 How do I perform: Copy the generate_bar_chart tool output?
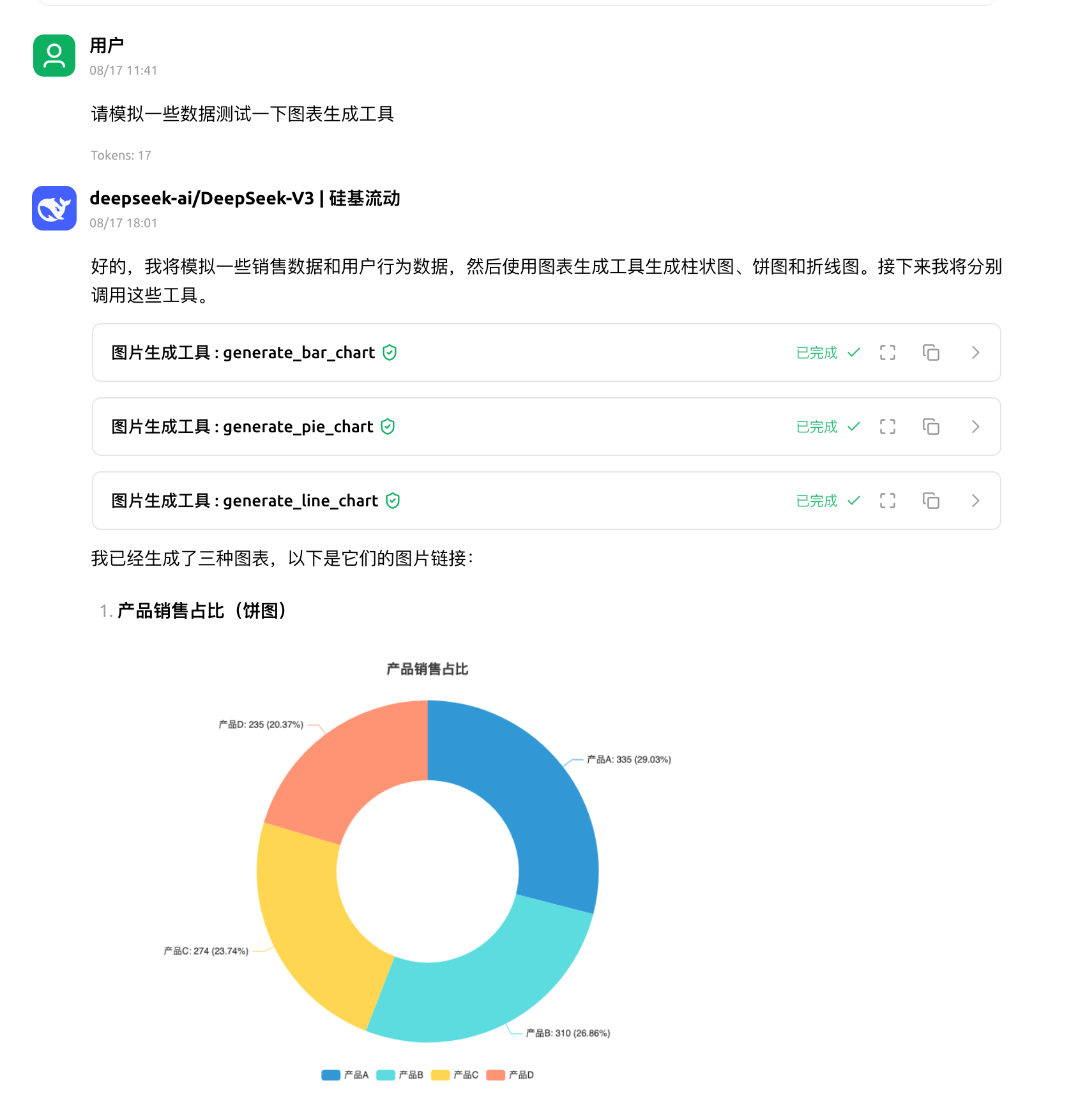point(930,352)
